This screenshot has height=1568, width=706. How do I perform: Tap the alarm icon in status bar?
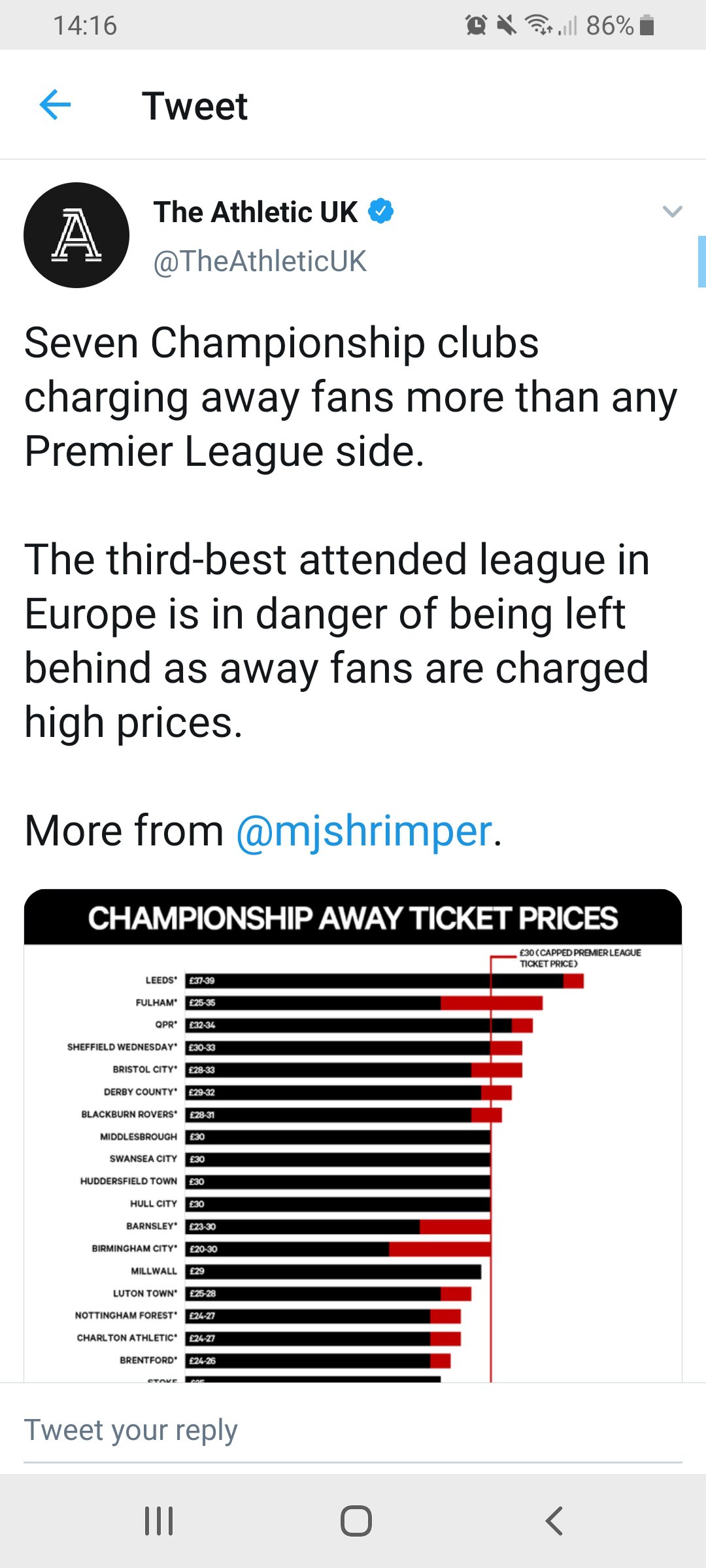(476, 25)
